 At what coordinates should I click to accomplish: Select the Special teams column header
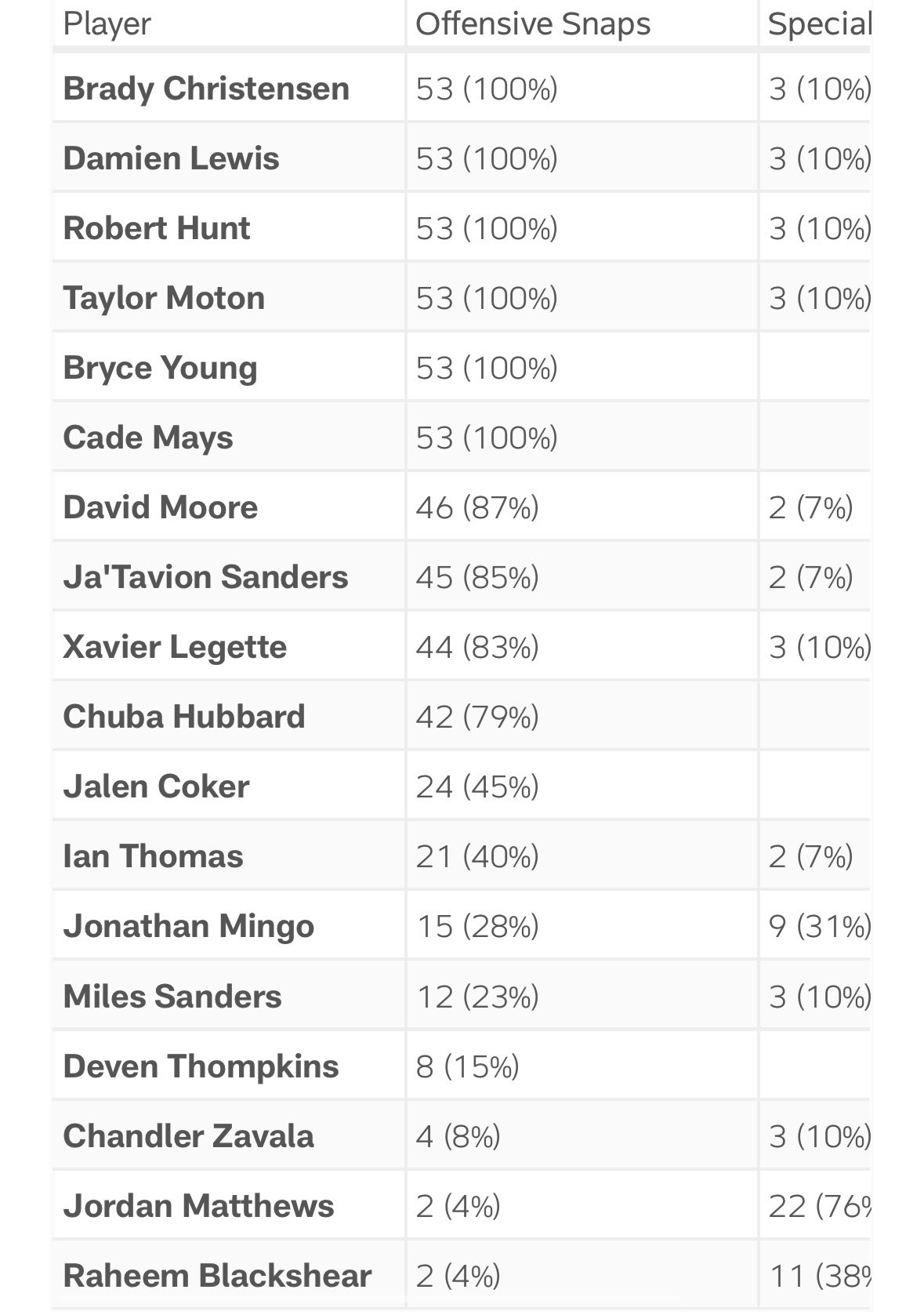point(819,24)
